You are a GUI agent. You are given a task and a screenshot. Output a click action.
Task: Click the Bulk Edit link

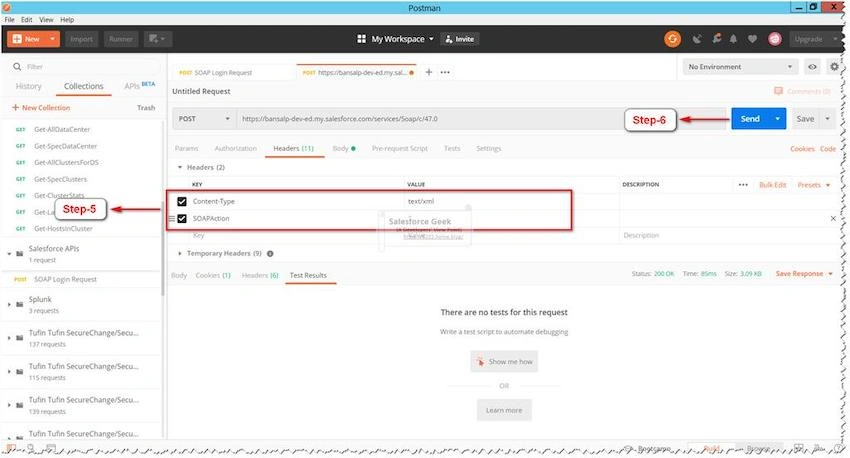click(x=772, y=185)
